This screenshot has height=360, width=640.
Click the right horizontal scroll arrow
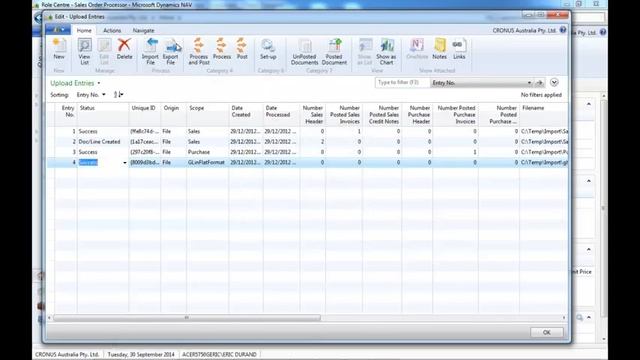564,317
